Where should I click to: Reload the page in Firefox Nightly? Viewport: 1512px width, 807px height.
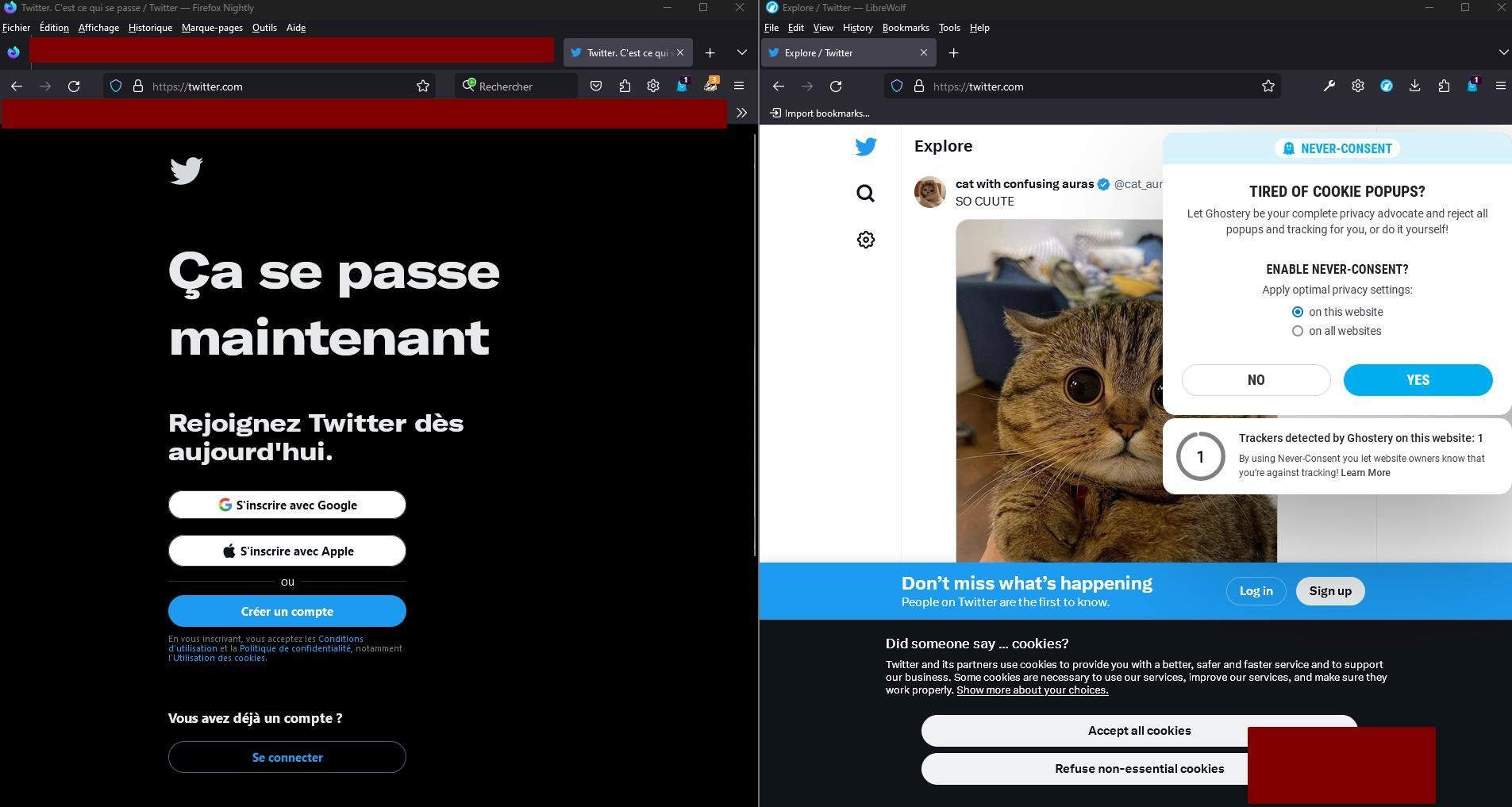74,86
